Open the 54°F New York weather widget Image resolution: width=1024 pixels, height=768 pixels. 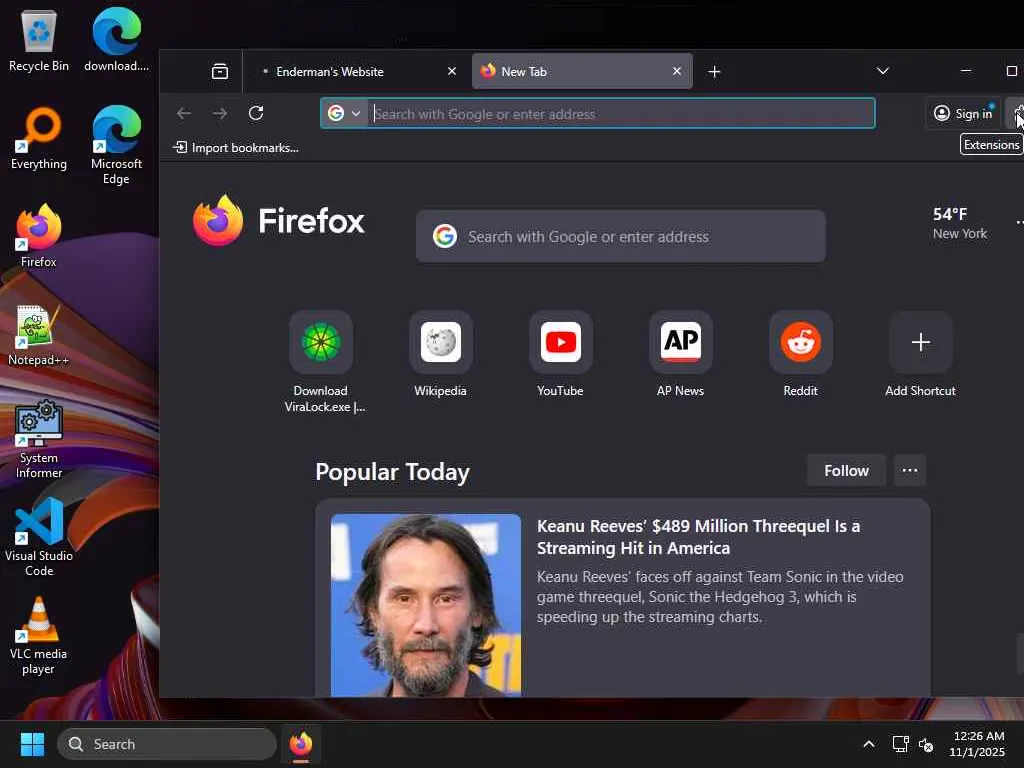959,223
